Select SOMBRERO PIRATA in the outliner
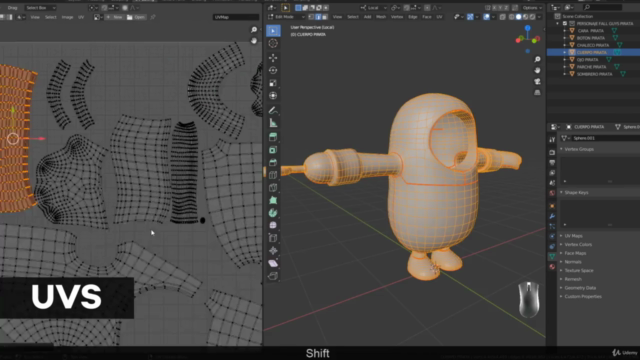640x360 pixels. [x=594, y=74]
